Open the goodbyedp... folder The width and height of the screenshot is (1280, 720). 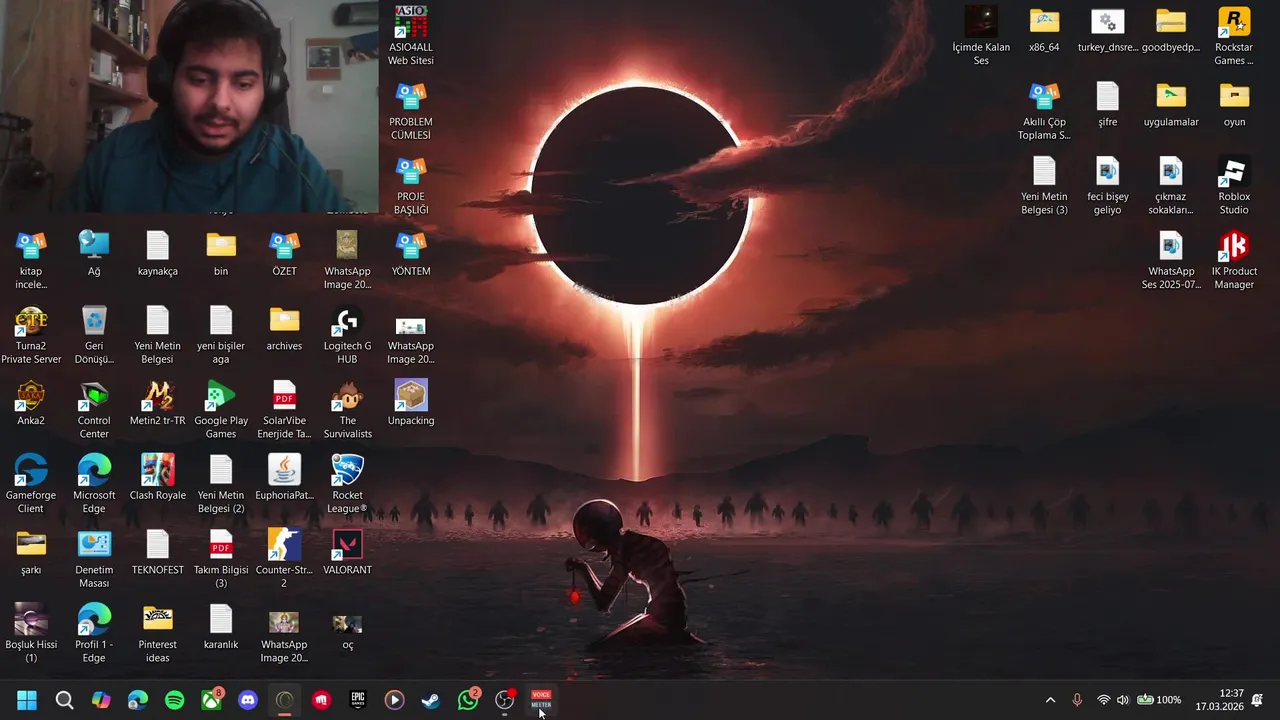1171,28
